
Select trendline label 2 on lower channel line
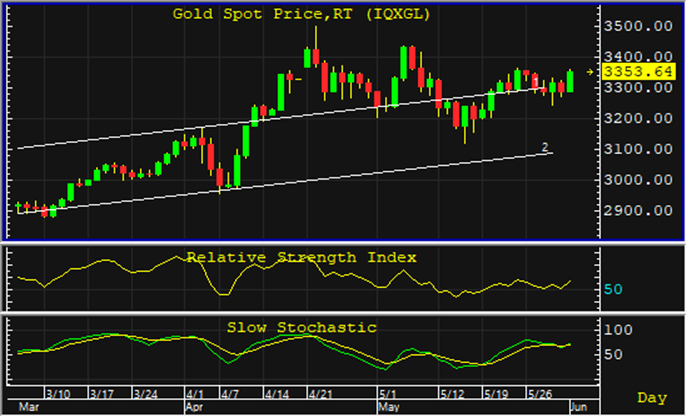(x=545, y=147)
